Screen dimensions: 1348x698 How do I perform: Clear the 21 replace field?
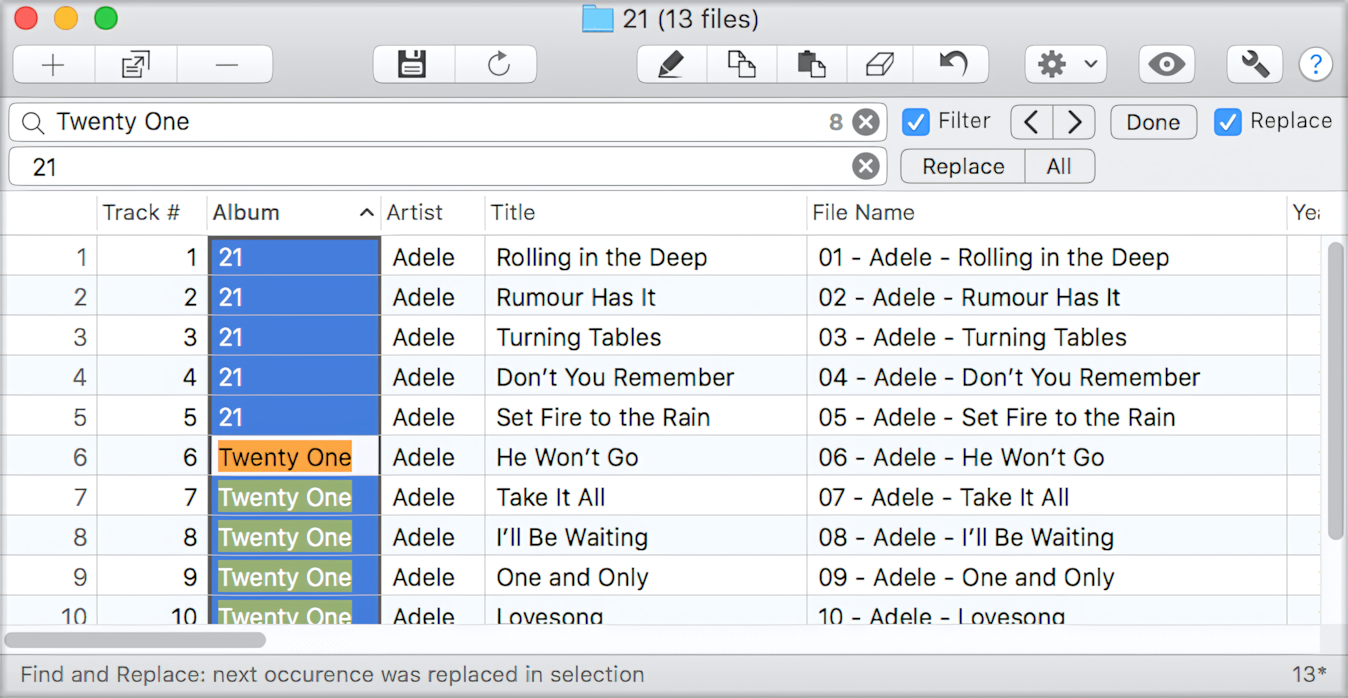866,166
